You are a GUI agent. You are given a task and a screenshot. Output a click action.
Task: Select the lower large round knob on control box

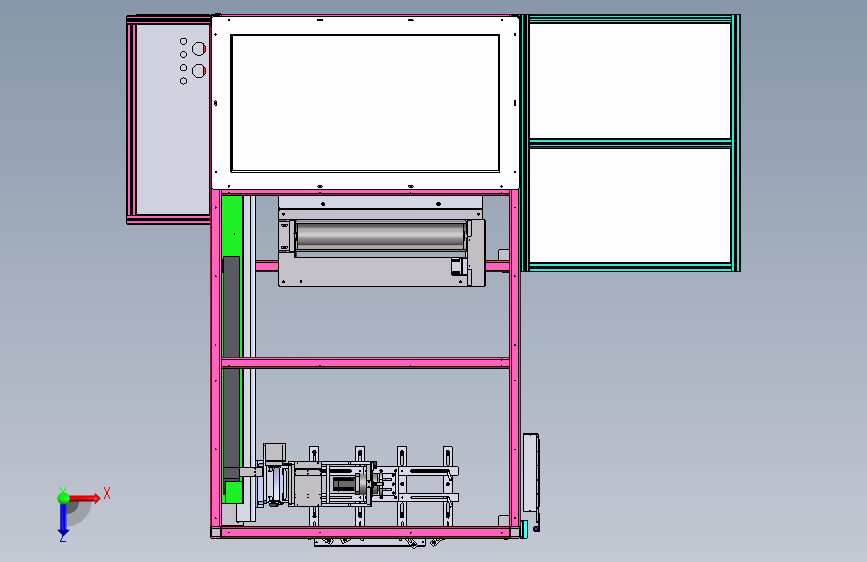(x=199, y=71)
